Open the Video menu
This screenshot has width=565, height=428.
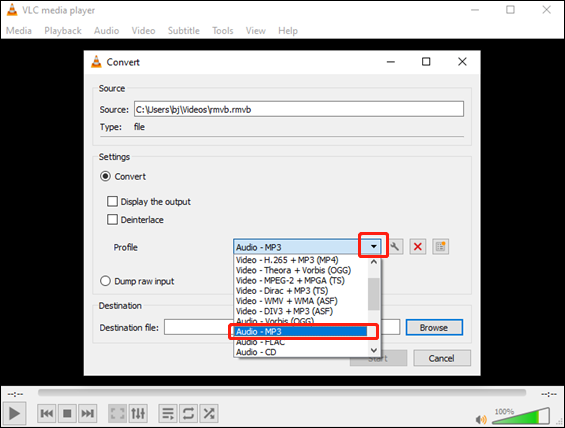[x=143, y=31]
